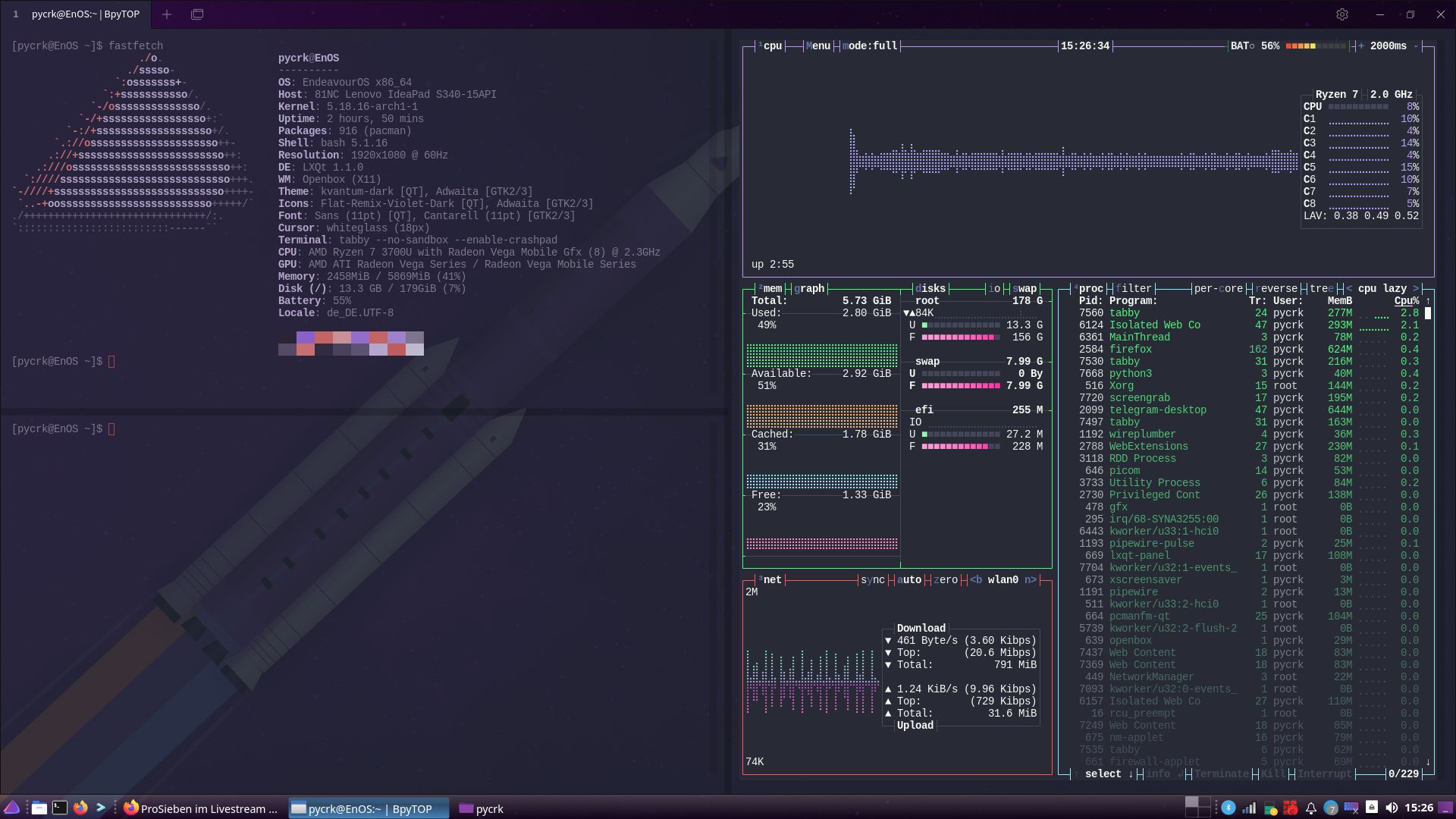Toggle disk io mode
1456x819 pixels.
click(994, 289)
